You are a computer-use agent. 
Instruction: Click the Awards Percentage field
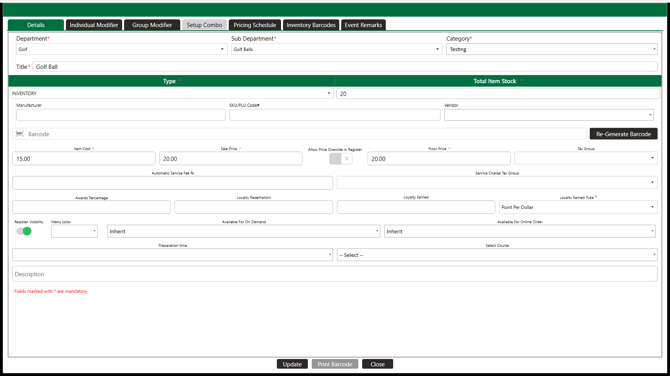pyautogui.click(x=91, y=207)
